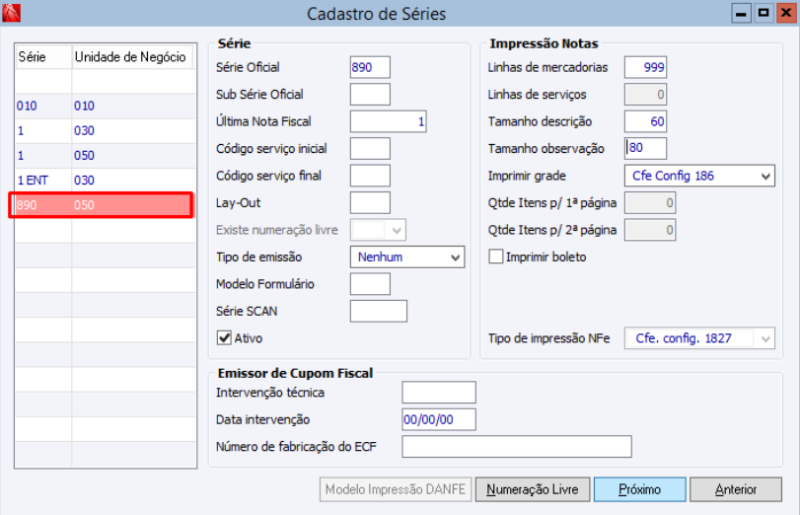Screen dimensions: 800x515
Task: Maximize the Cadastro de Séries window
Action: pyautogui.click(x=763, y=13)
